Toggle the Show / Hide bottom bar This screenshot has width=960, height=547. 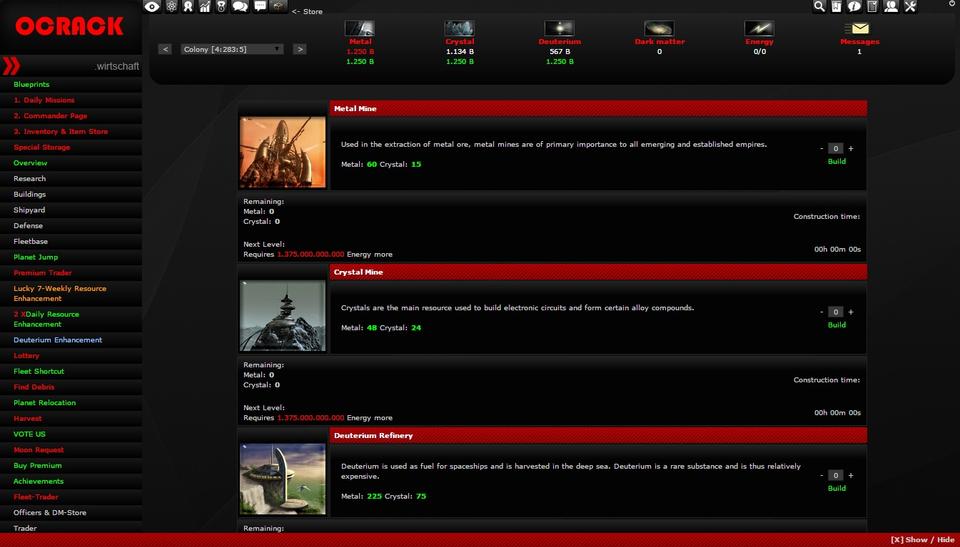tap(922, 540)
